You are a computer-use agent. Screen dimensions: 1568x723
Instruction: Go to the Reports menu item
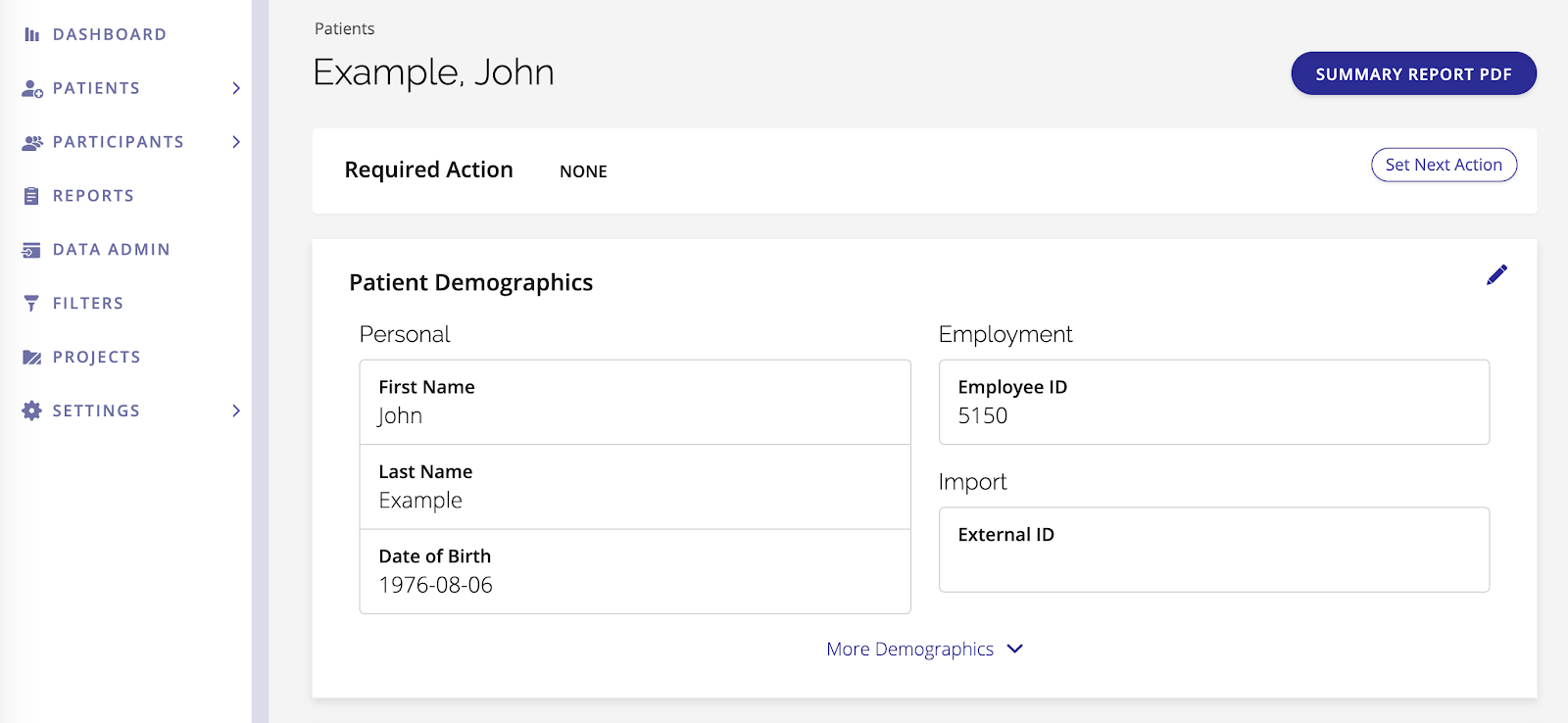tap(93, 196)
